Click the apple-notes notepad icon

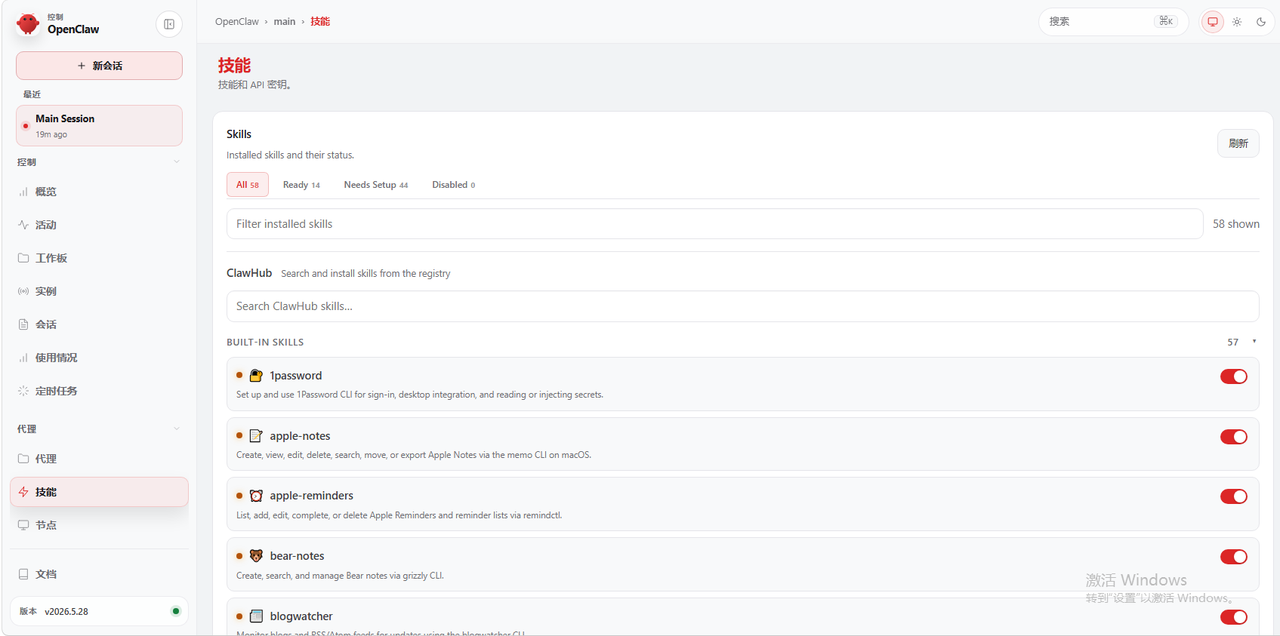tap(256, 436)
